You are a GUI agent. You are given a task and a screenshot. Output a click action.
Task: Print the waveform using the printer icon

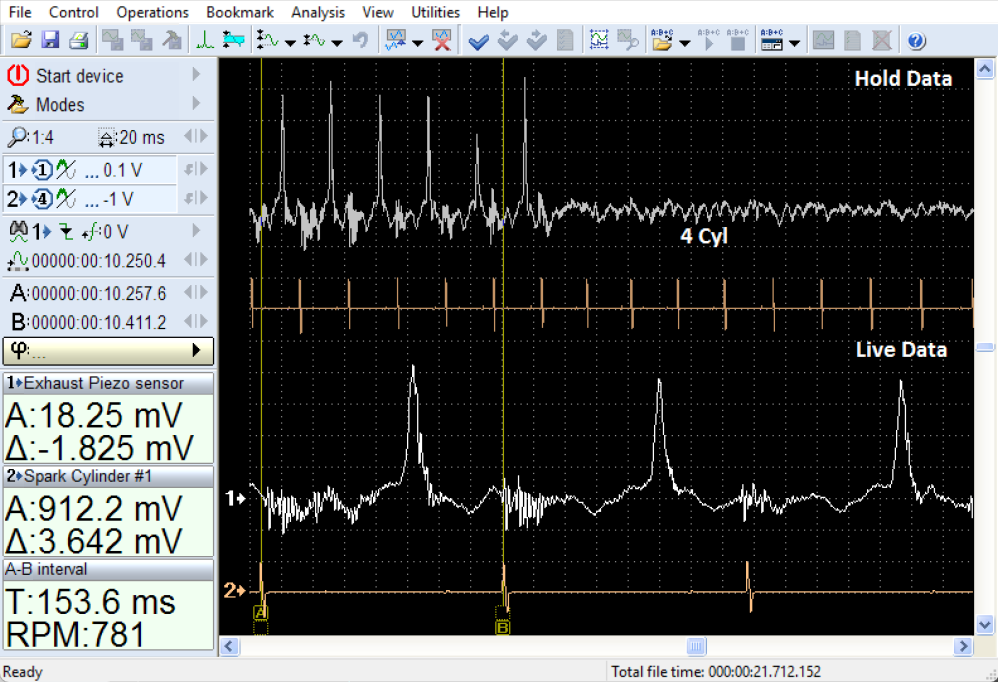tap(78, 41)
